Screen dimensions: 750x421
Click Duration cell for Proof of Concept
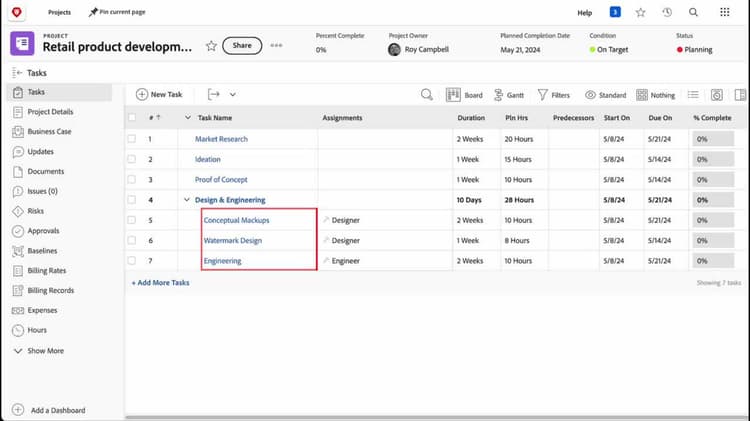[x=477, y=179]
